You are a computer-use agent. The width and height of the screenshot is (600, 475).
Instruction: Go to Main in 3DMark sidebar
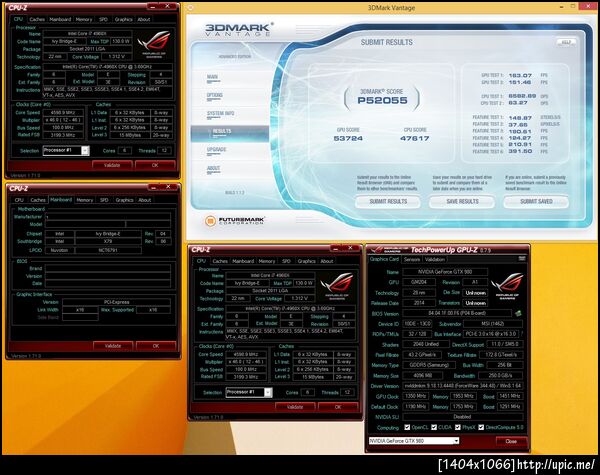pos(212,77)
